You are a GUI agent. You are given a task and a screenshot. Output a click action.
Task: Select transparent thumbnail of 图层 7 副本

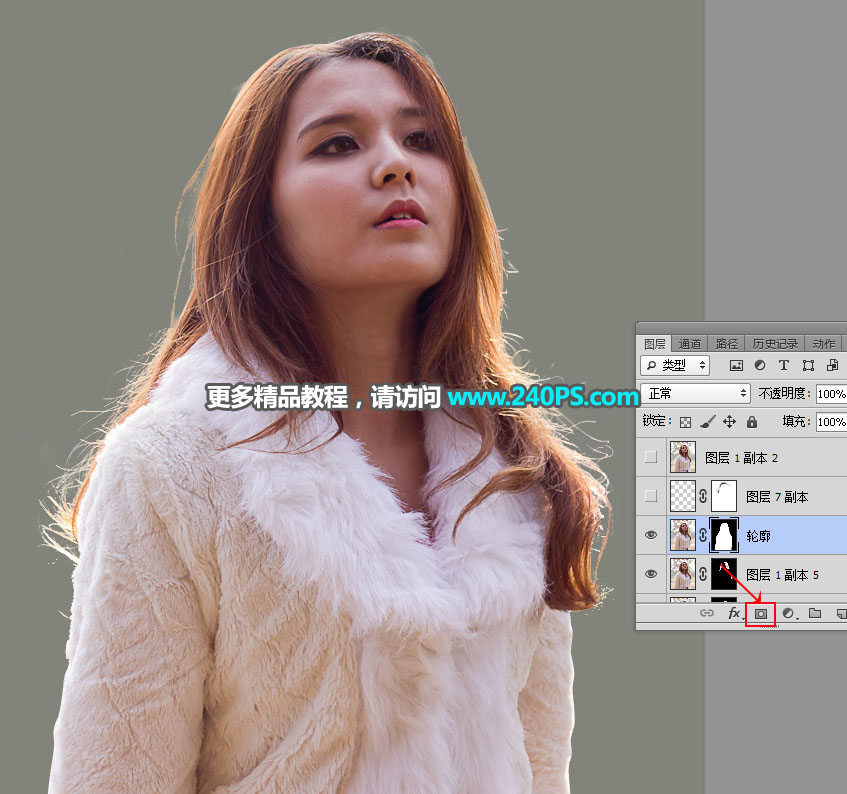click(683, 496)
